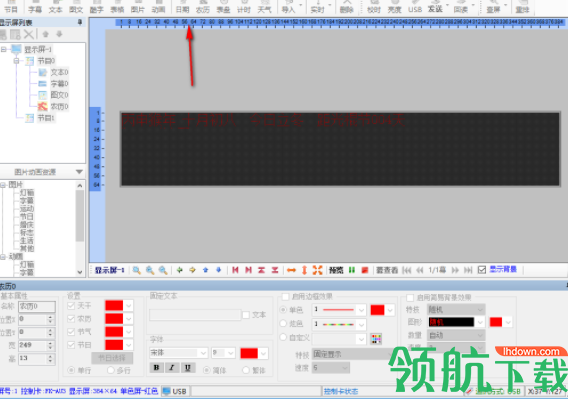568x399 pixels.
Task: Open the 随机 effect dropdown
Action: 480,309
